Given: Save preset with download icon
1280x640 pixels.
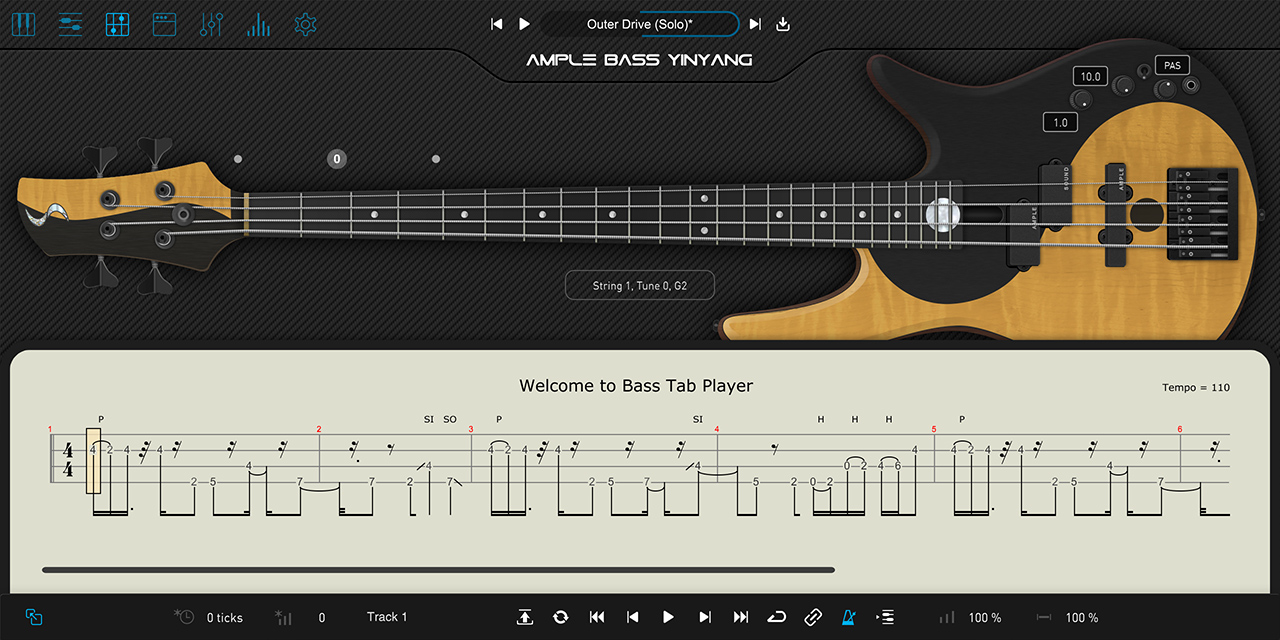Looking at the screenshot, I should (783, 24).
